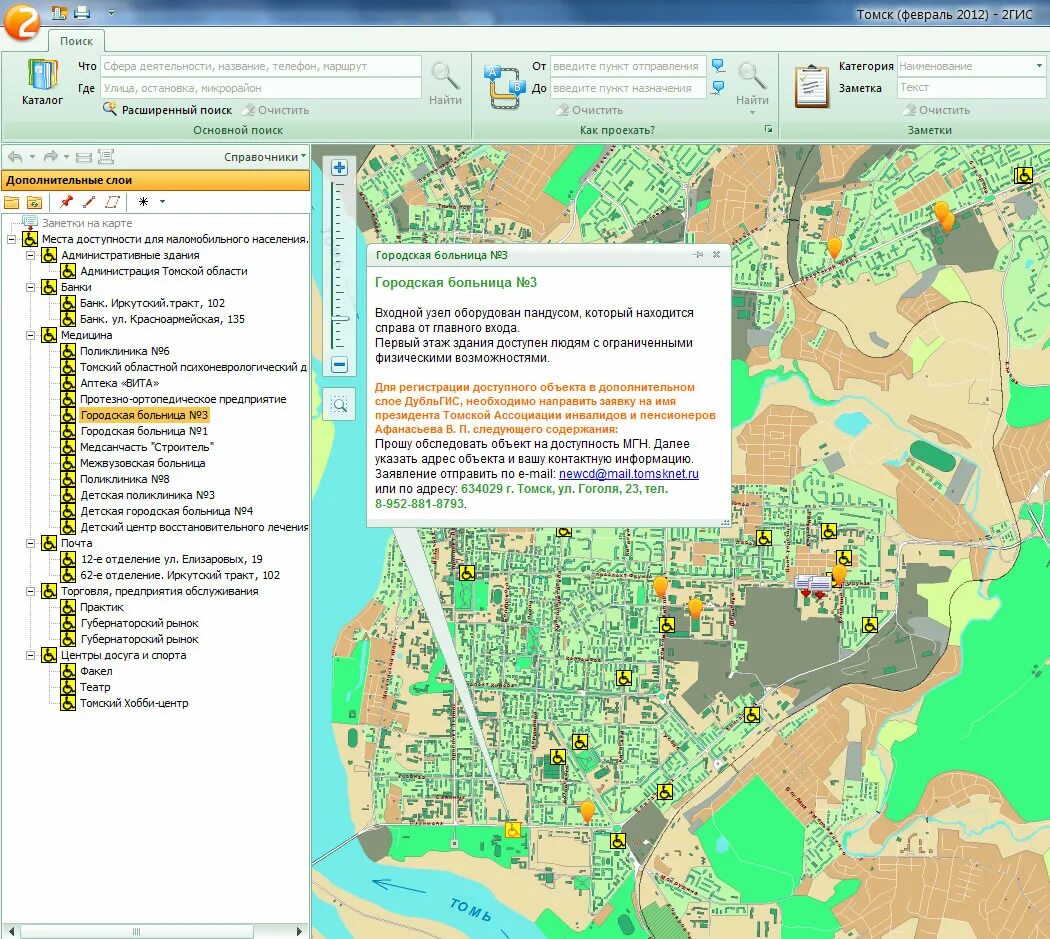The image size is (1050, 939).
Task: Click the forward navigation arrow in the side panel
Action: point(50,157)
